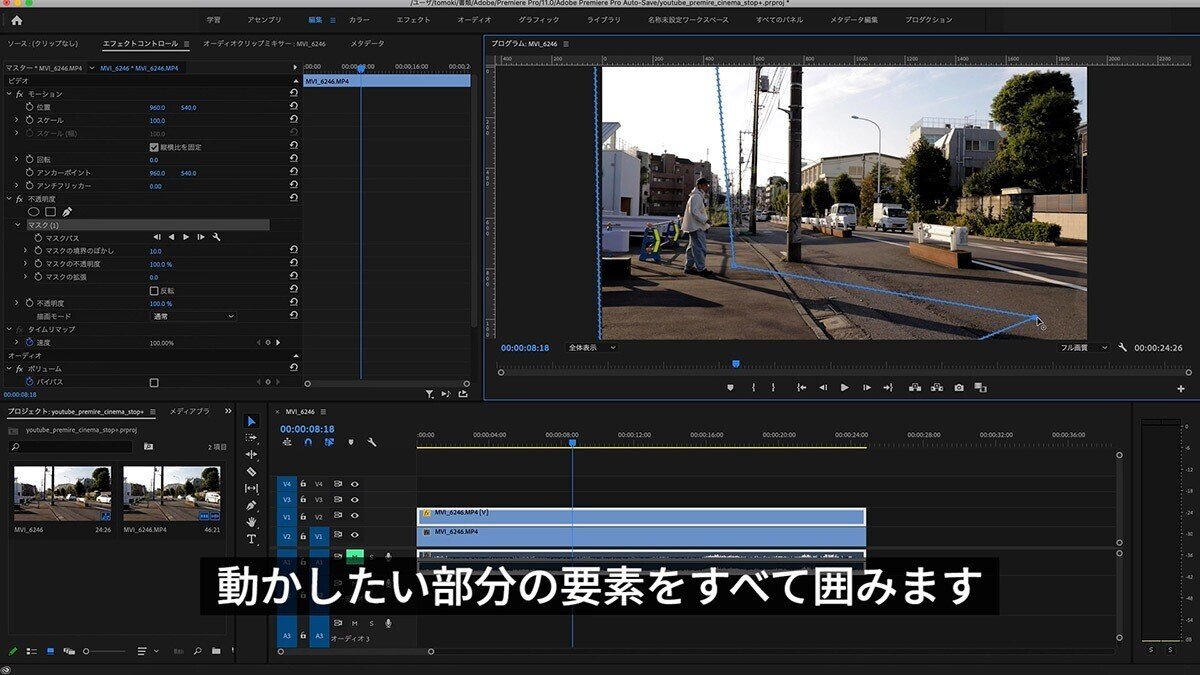The width and height of the screenshot is (1200, 675).
Task: Track selected mask backward
Action: tap(171, 237)
